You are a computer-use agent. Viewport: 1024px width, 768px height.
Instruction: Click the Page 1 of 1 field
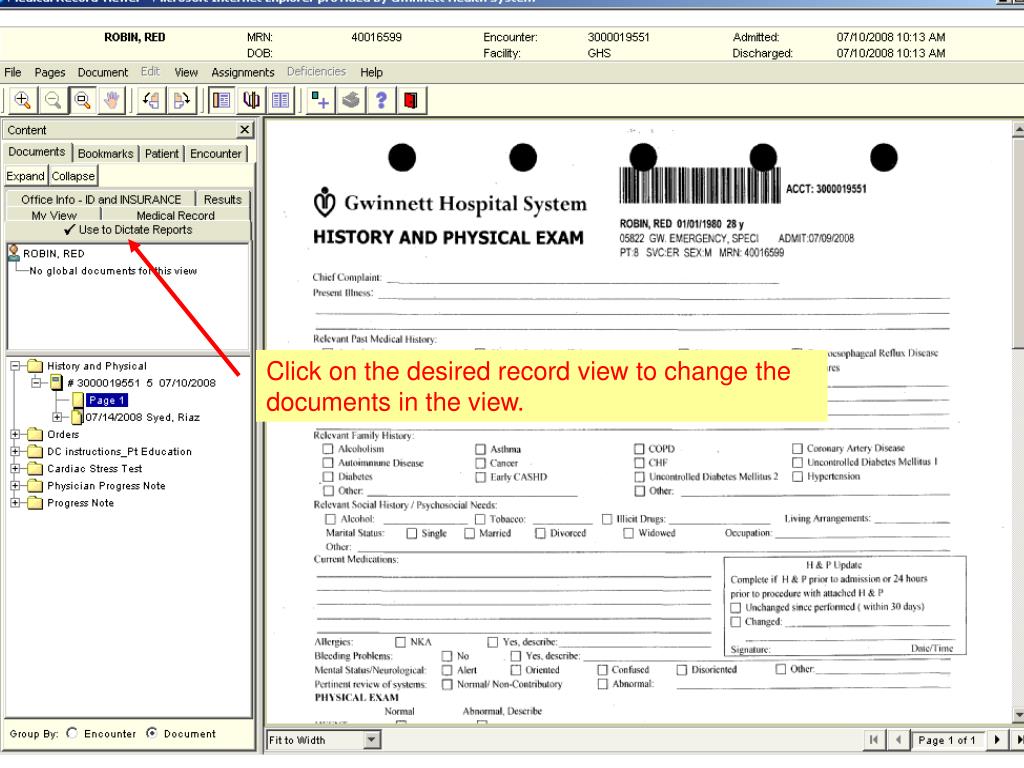(947, 740)
